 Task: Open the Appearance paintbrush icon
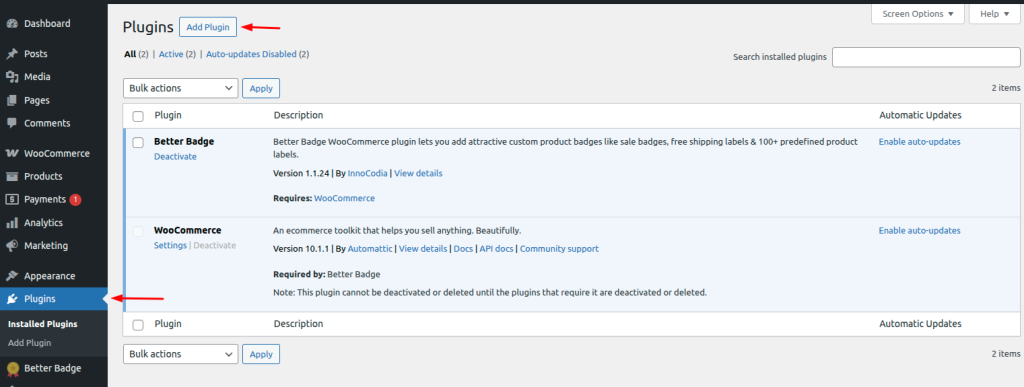pos(12,276)
